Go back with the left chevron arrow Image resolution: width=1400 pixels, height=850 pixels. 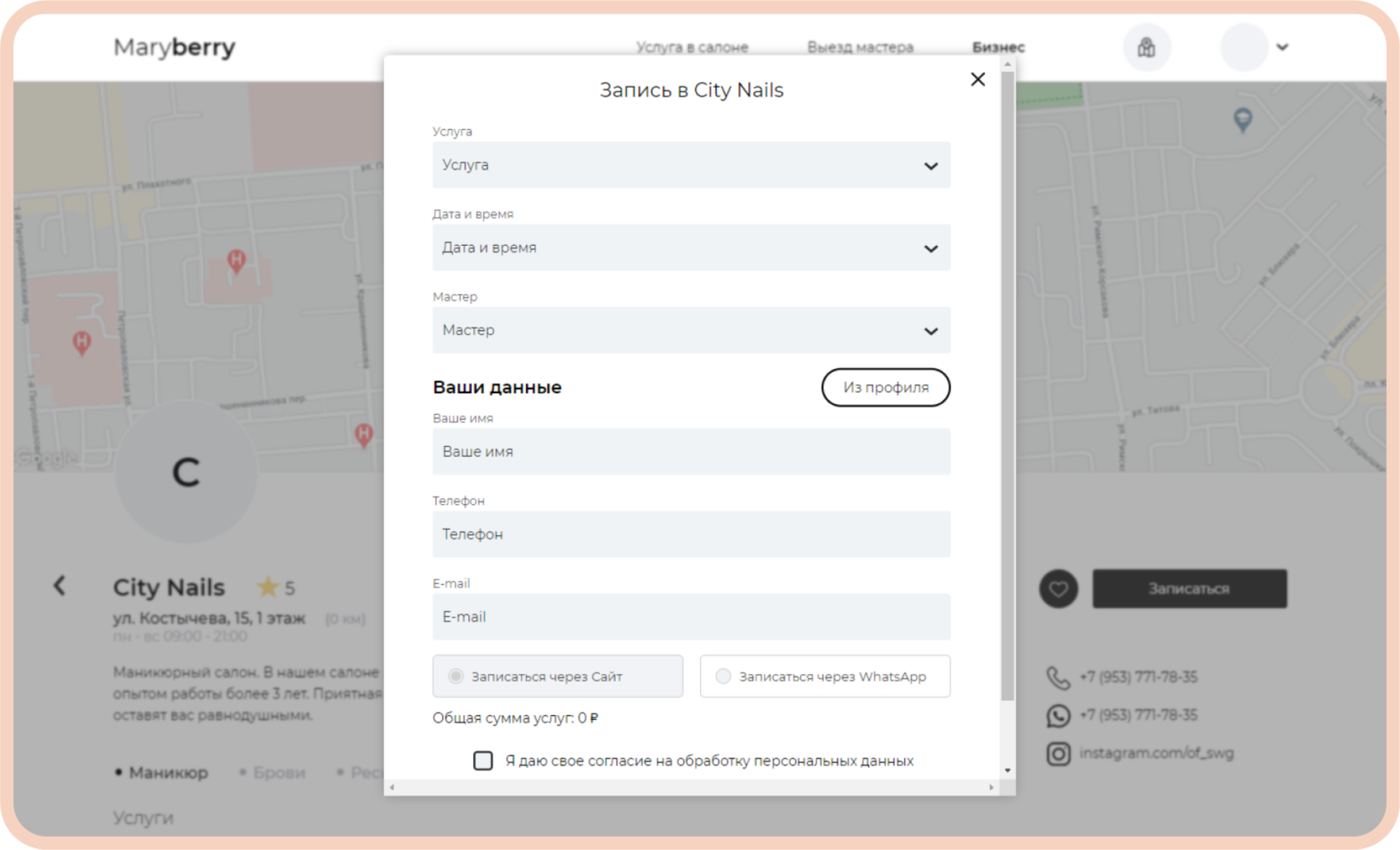[x=59, y=586]
